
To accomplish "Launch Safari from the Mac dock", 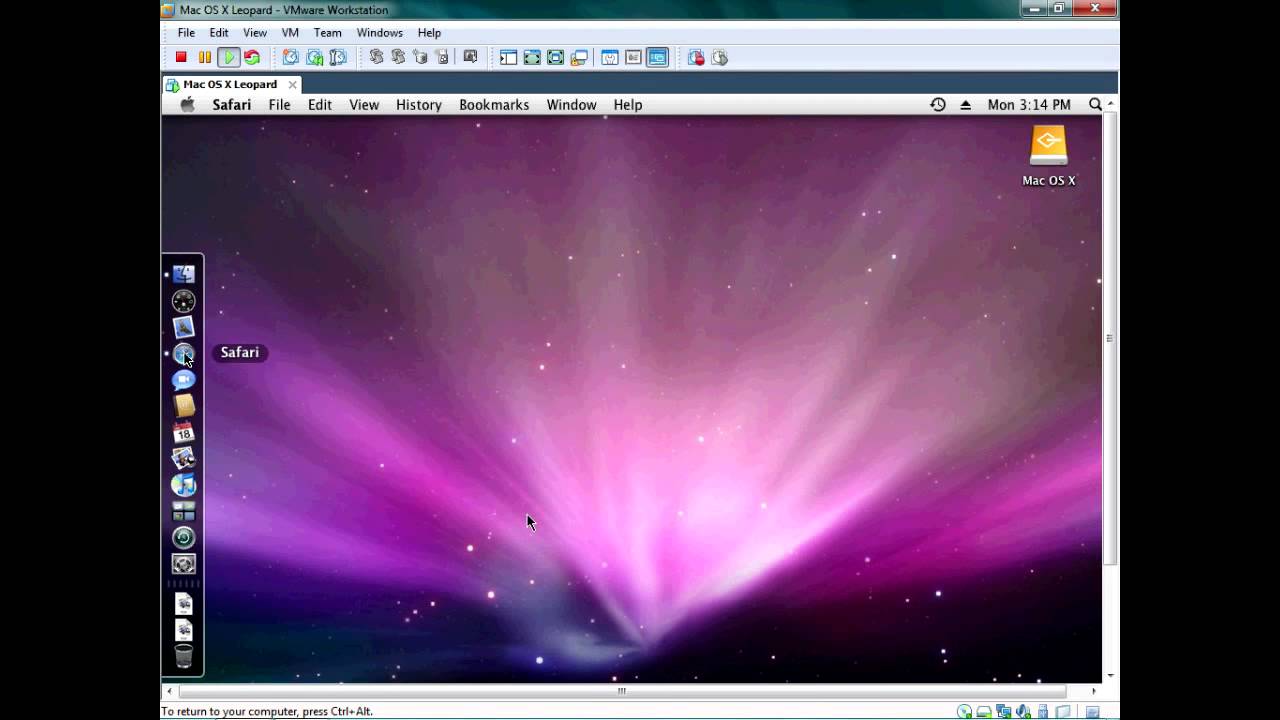I will tap(183, 353).
